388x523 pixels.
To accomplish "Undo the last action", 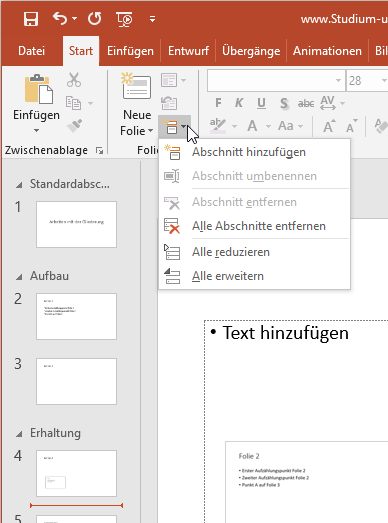I will tap(60, 18).
